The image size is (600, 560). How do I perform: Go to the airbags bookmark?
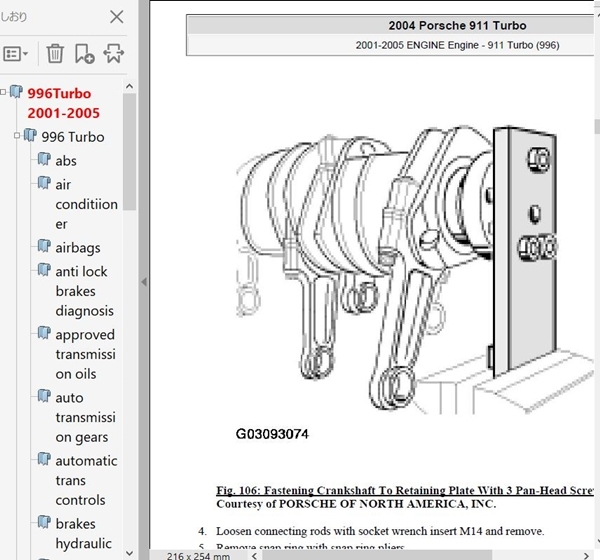click(x=78, y=248)
